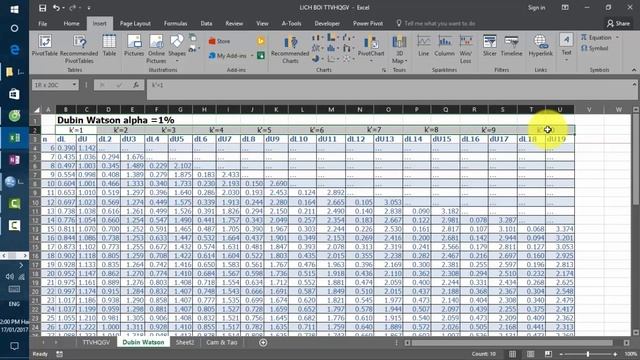This screenshot has height=360, width=640.
Task: Open Online Pictures
Action: click(156, 49)
